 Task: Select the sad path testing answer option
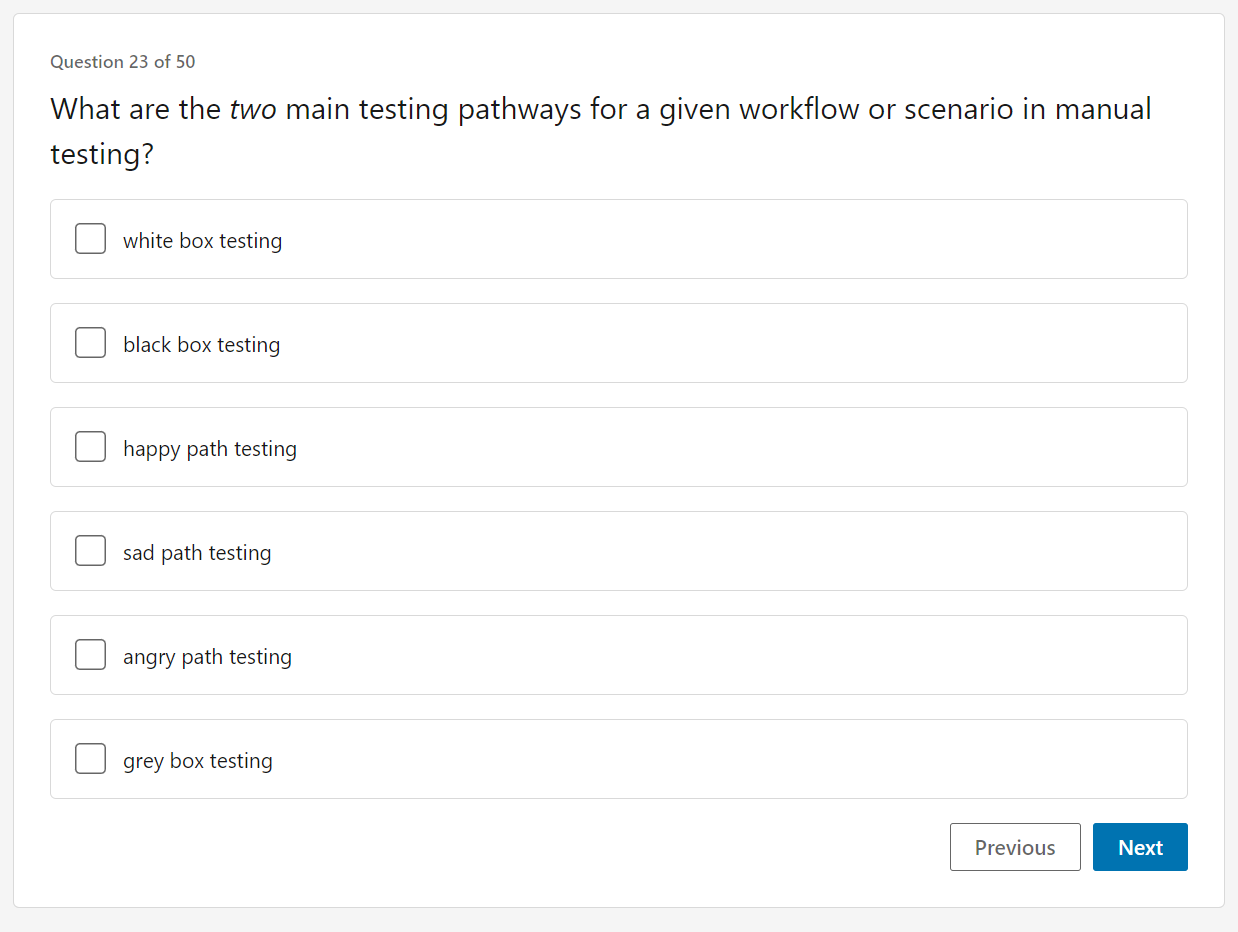197,552
